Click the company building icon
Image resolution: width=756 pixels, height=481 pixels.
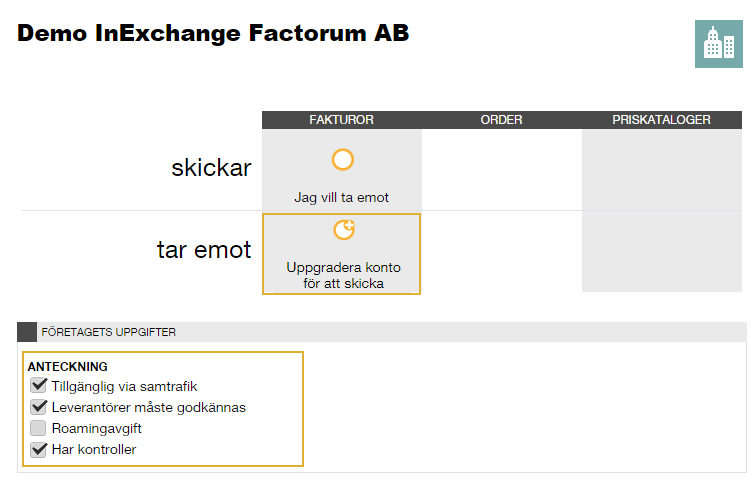718,44
